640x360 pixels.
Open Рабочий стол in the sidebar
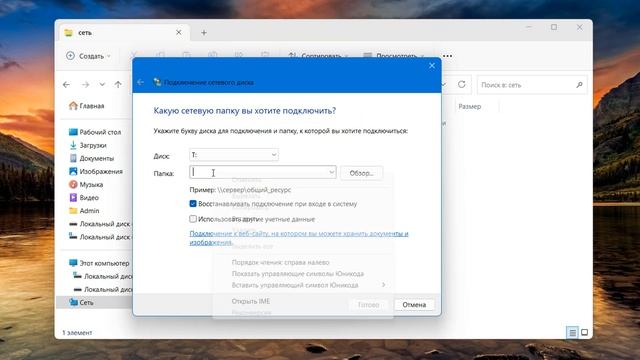tap(95, 132)
